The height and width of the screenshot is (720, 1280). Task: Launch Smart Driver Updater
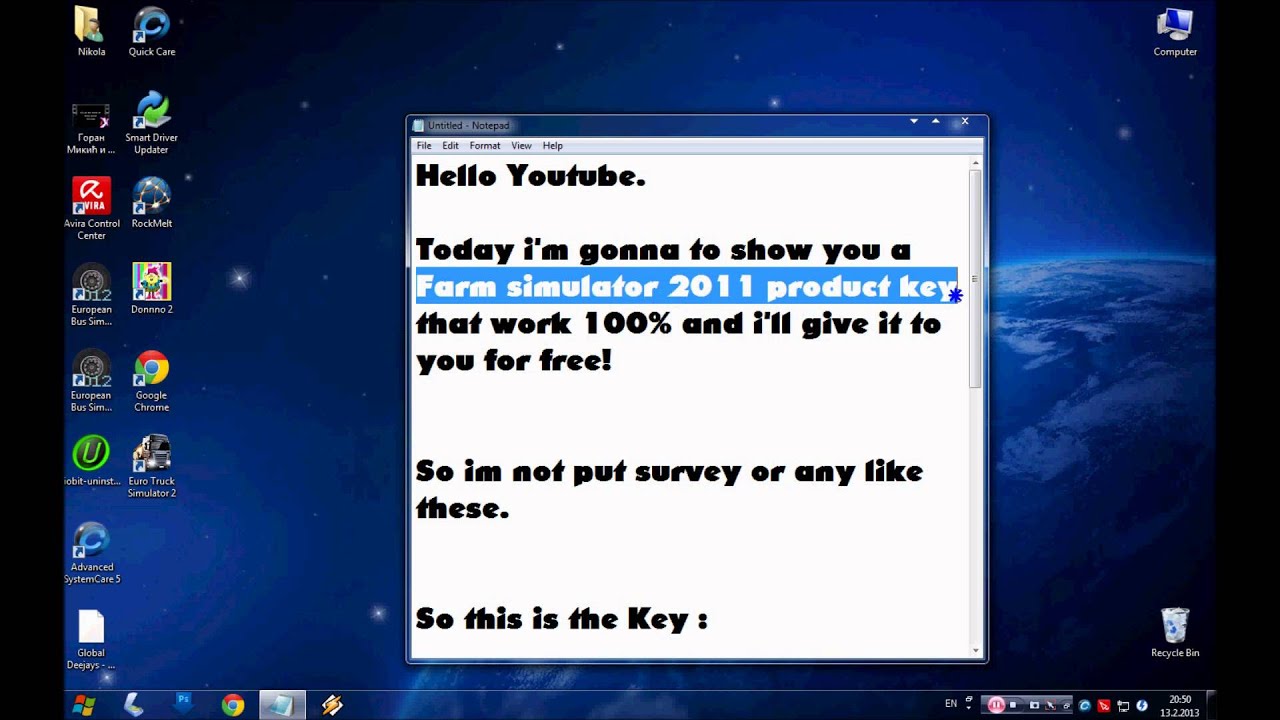pos(152,124)
